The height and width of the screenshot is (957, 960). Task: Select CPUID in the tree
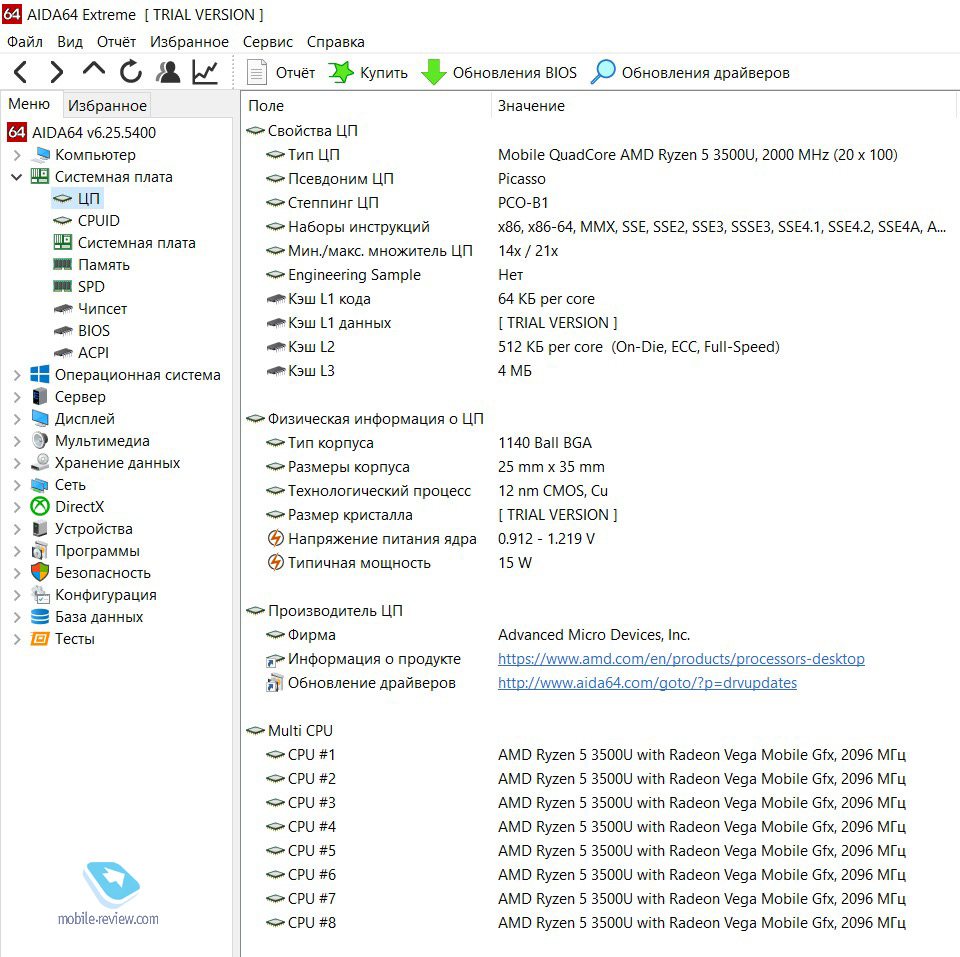click(98, 221)
